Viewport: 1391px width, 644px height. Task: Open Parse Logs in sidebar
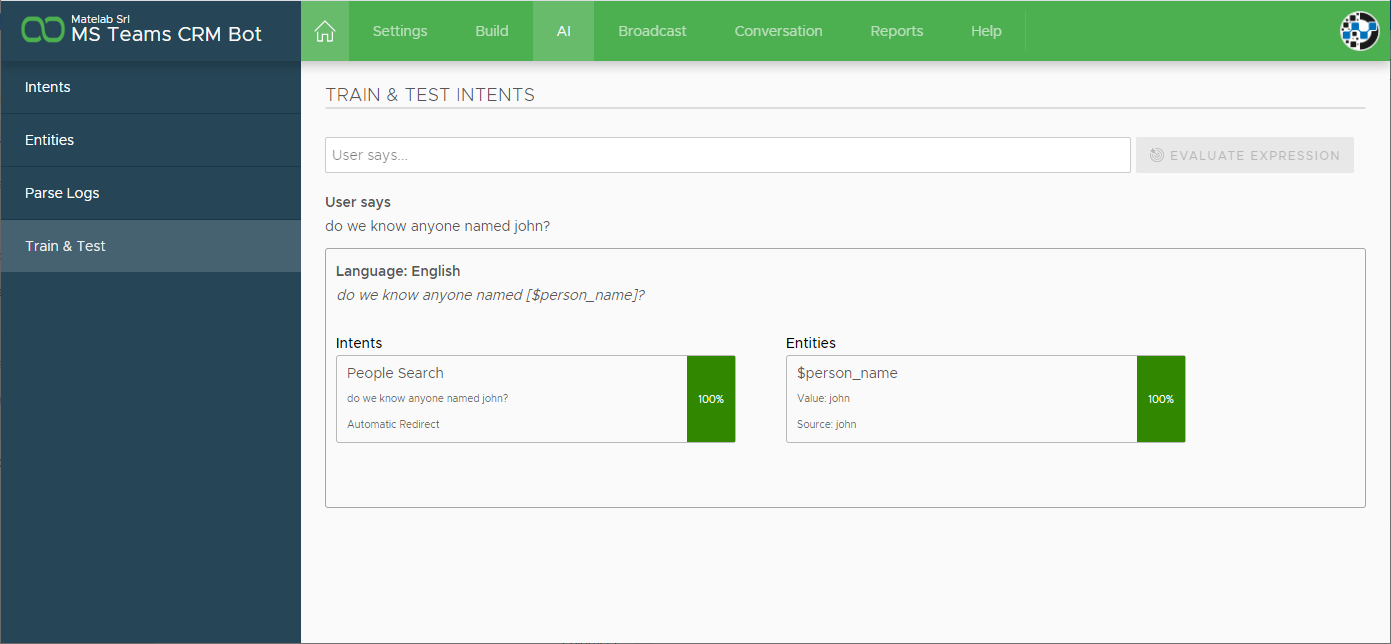[150, 193]
